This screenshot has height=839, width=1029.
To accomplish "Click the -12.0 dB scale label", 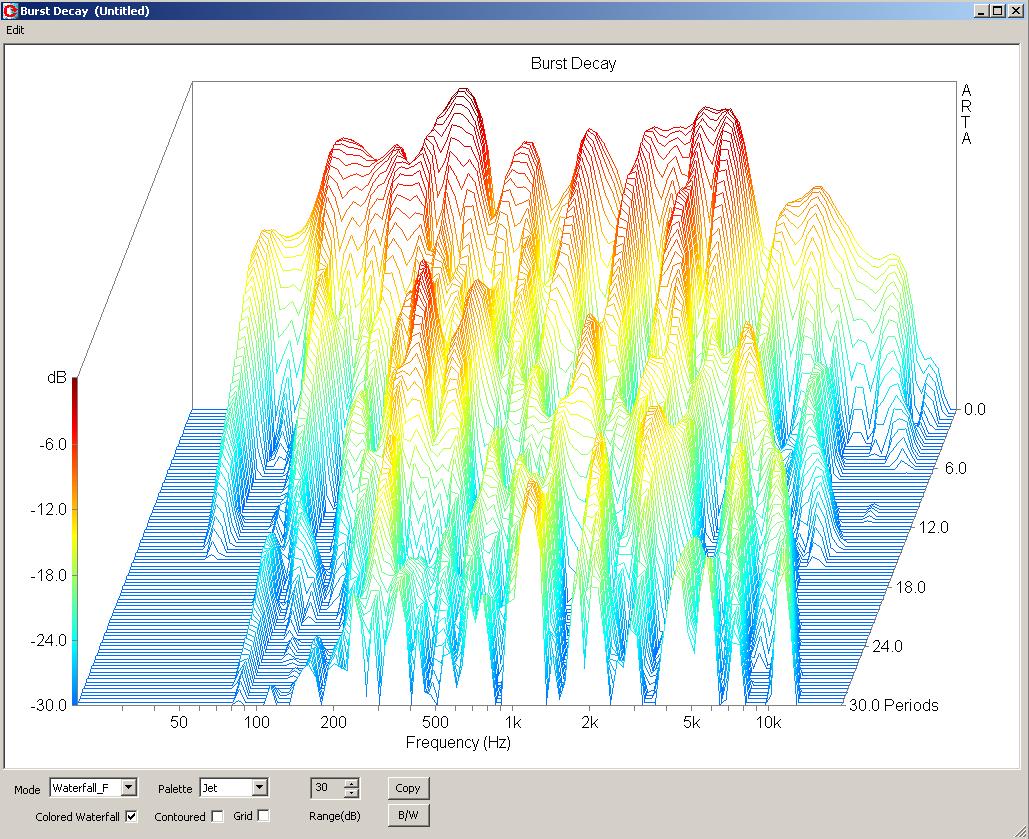I will coord(48,509).
